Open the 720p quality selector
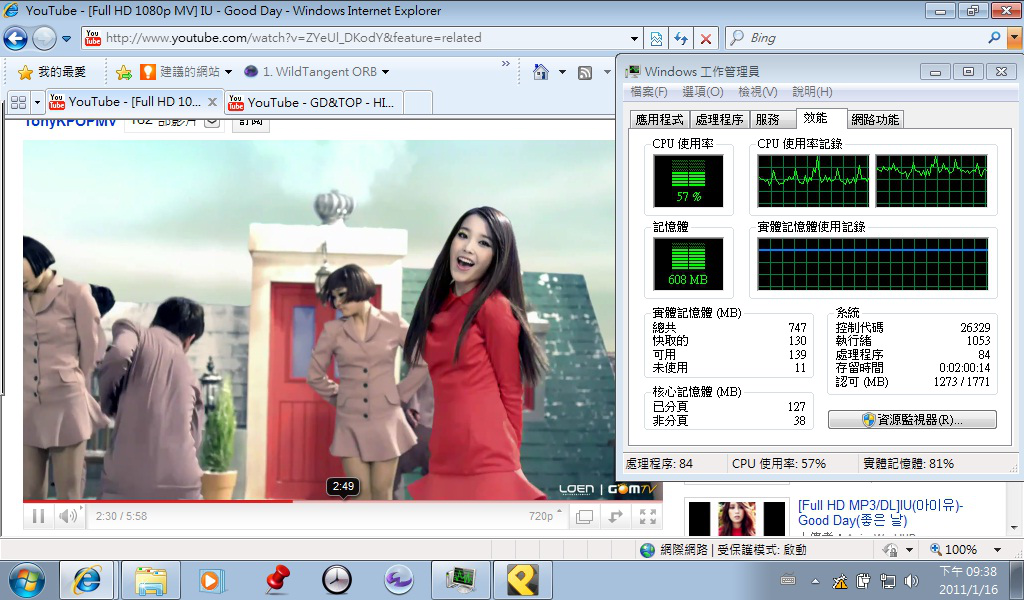This screenshot has height=600, width=1024. tap(545, 516)
